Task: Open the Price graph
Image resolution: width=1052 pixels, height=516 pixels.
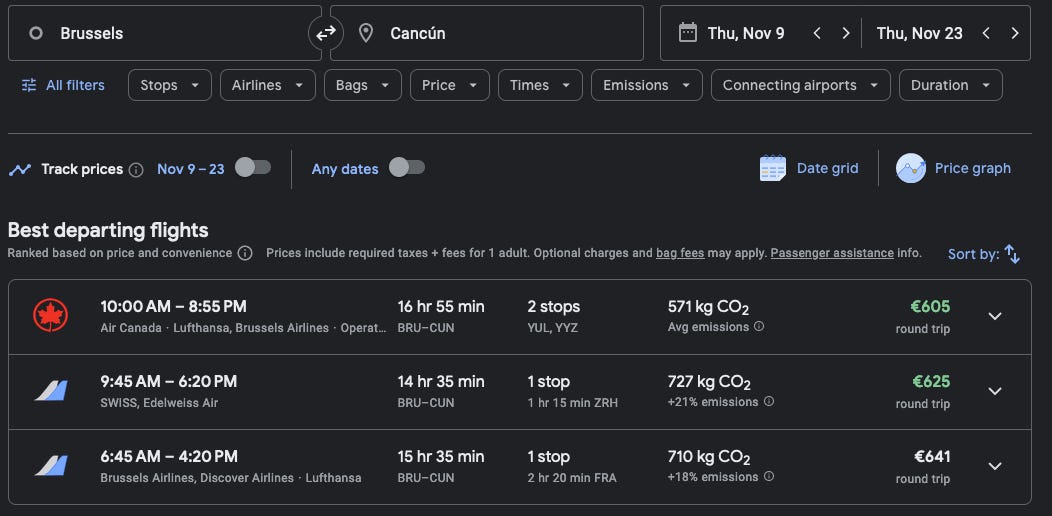Action: point(954,168)
